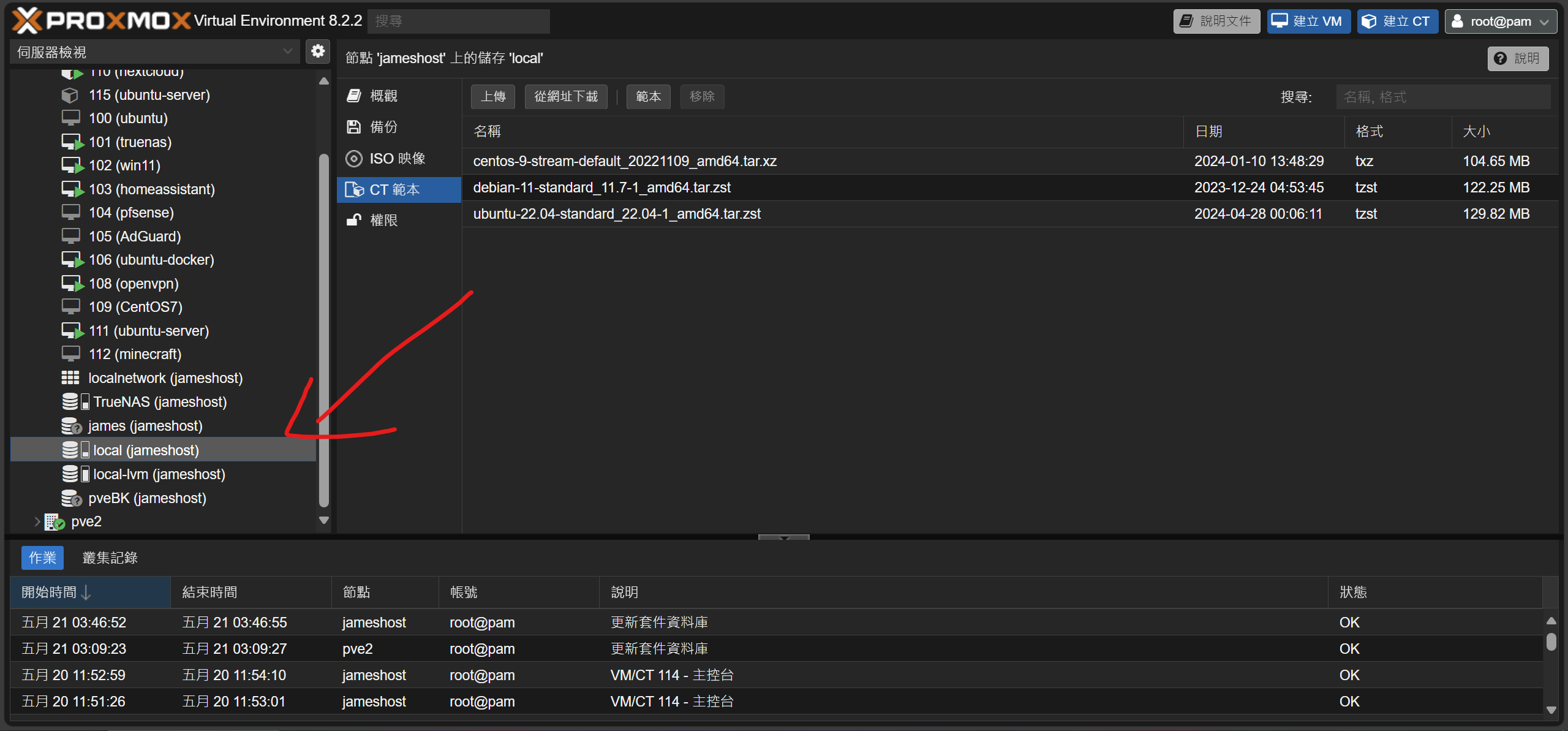This screenshot has height=731, width=1568.
Task: Click the 上傳 upload button
Action: tap(492, 96)
